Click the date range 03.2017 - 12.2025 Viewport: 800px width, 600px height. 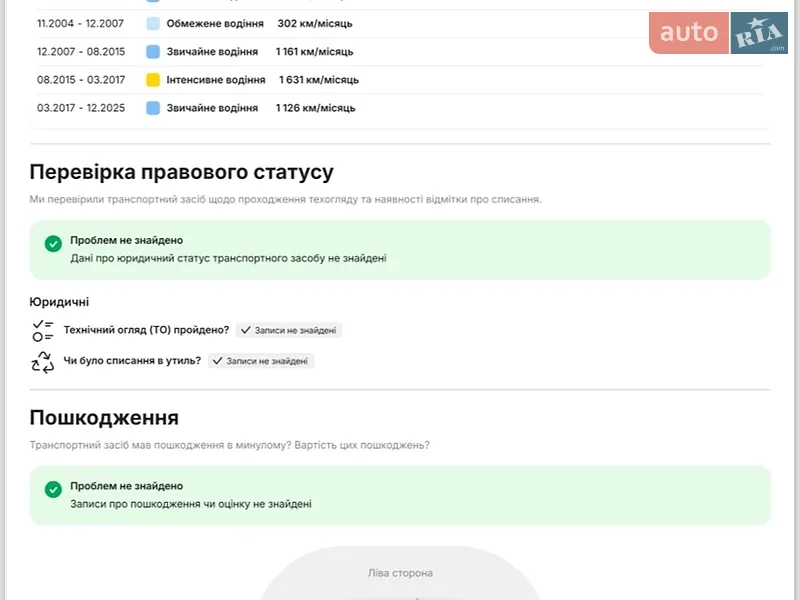[81, 108]
